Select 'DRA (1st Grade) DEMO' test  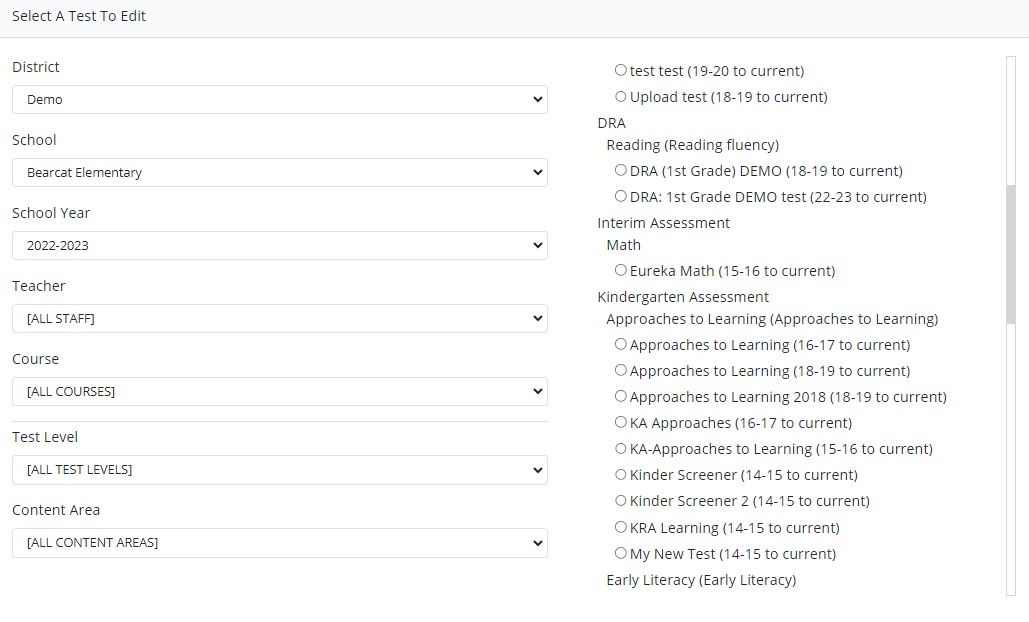click(x=621, y=171)
